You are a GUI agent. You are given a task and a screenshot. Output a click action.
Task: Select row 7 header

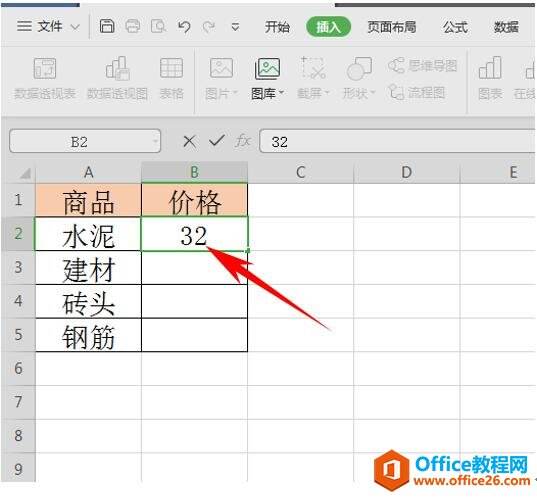click(x=18, y=402)
